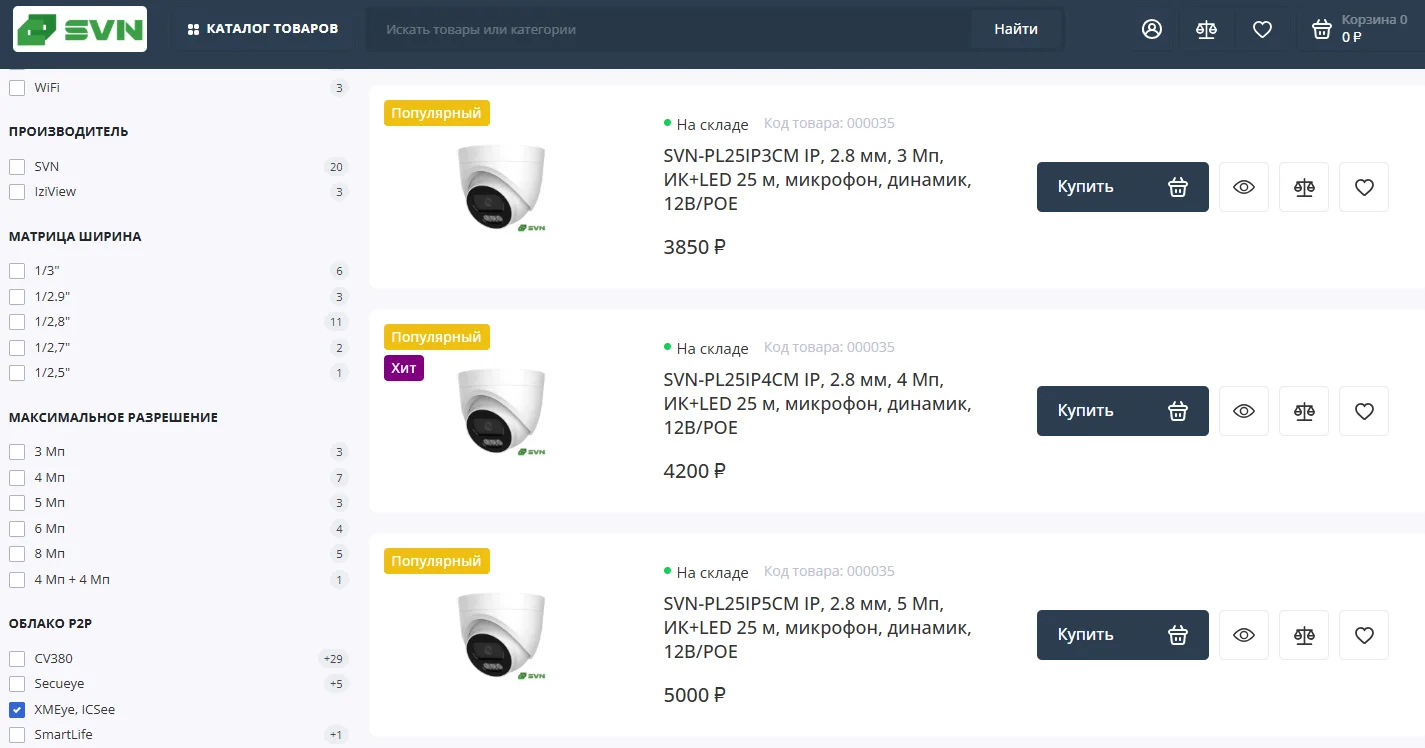
Task: Add SVN-PL25IP4CM to favorites
Action: 1364,411
